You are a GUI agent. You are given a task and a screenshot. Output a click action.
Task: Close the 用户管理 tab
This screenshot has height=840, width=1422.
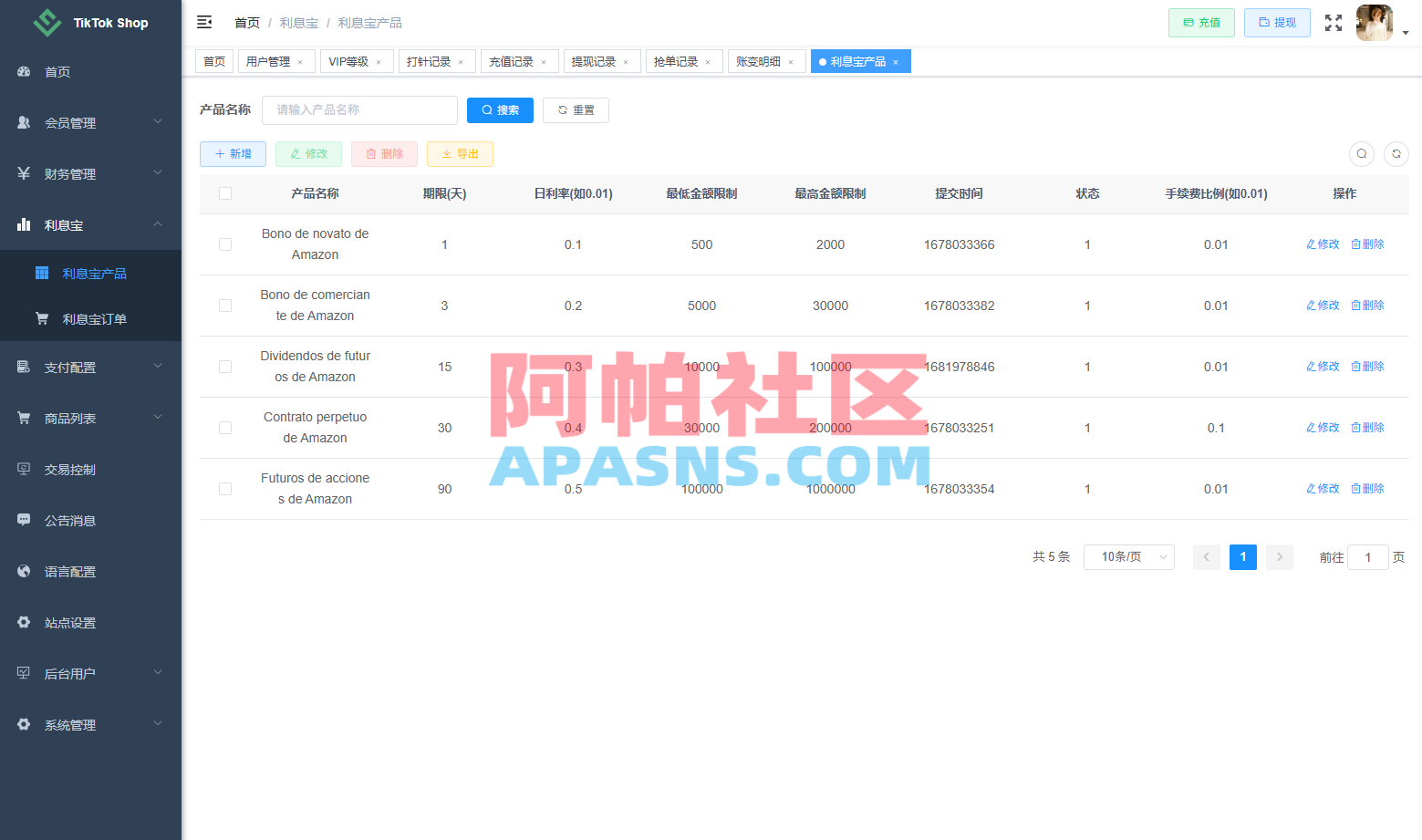(x=300, y=62)
